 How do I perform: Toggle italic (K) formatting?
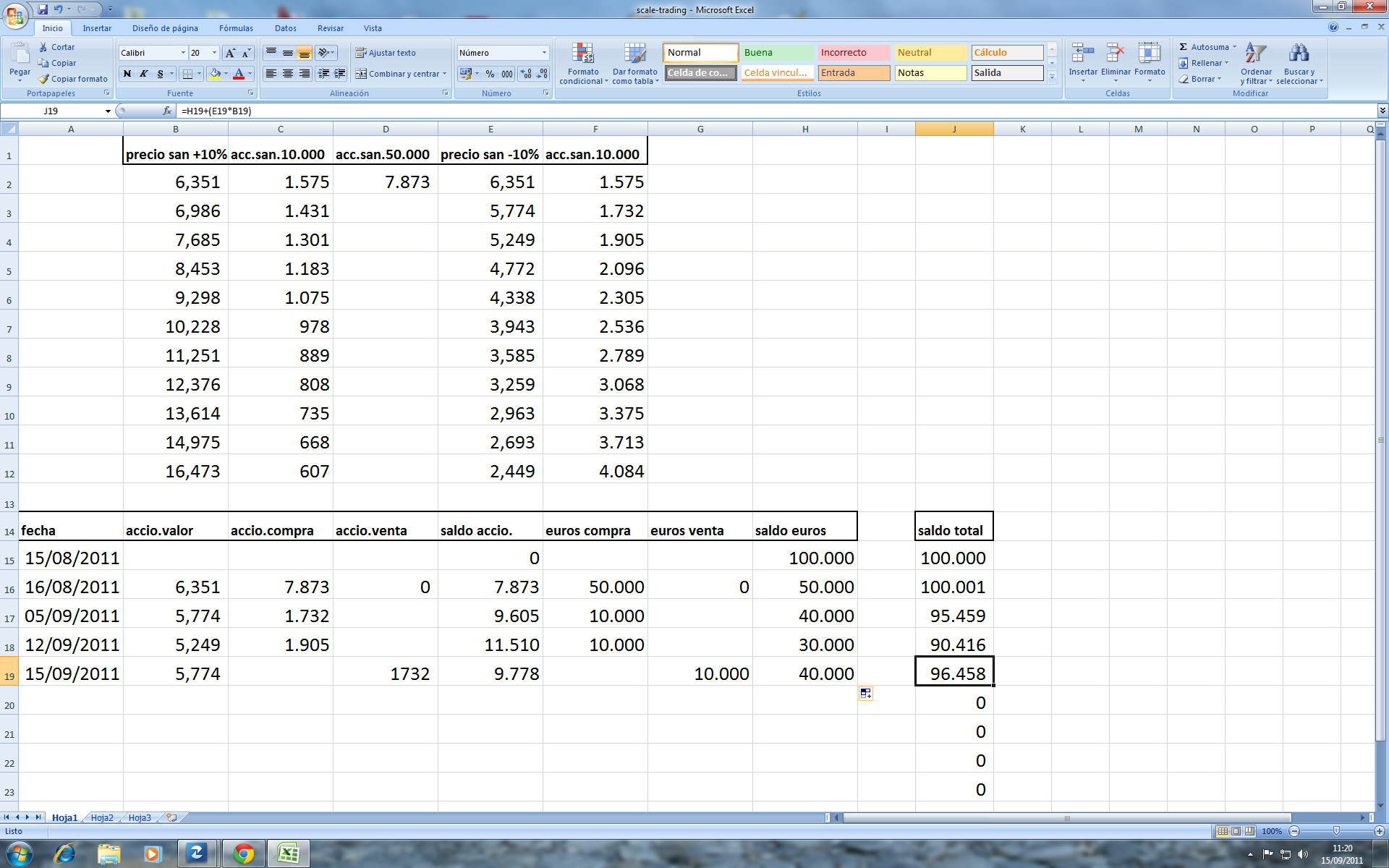[143, 74]
